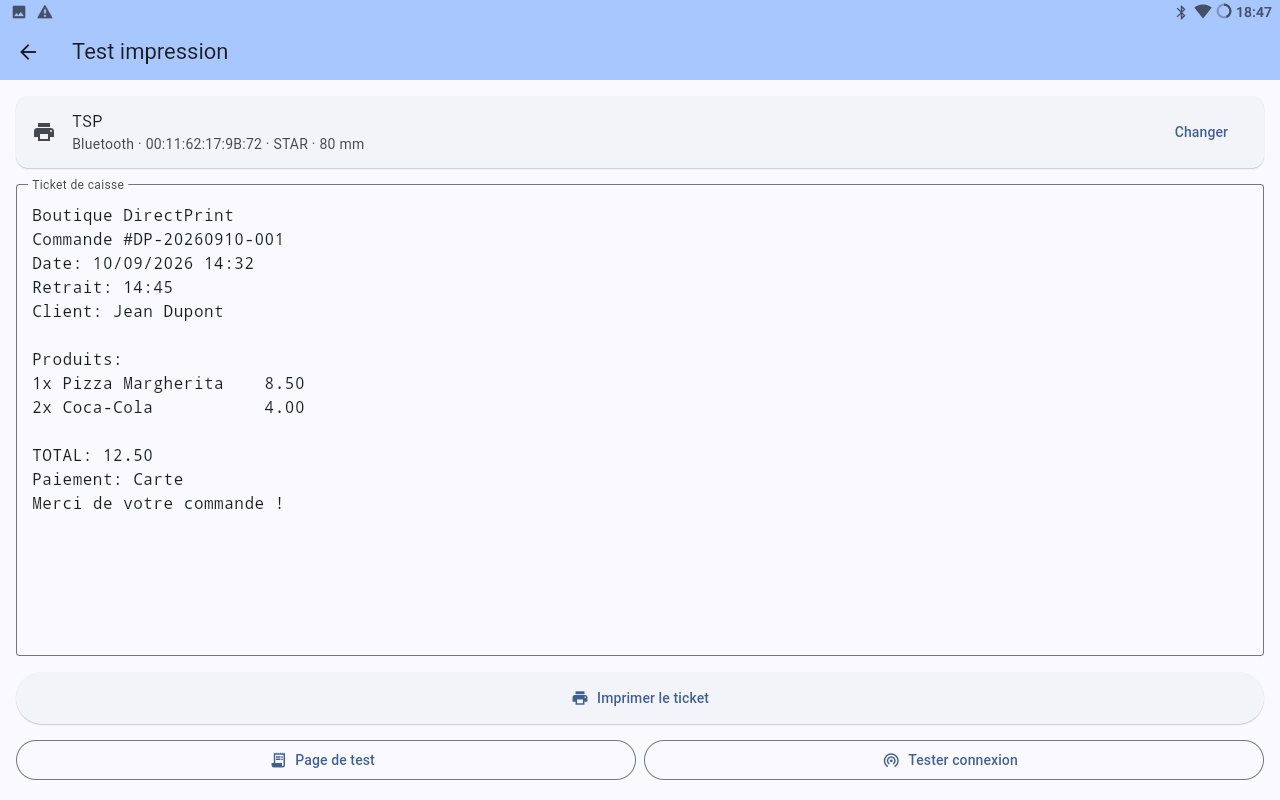This screenshot has height=800, width=1280.
Task: Go back using the arrow icon
Action: [28, 52]
